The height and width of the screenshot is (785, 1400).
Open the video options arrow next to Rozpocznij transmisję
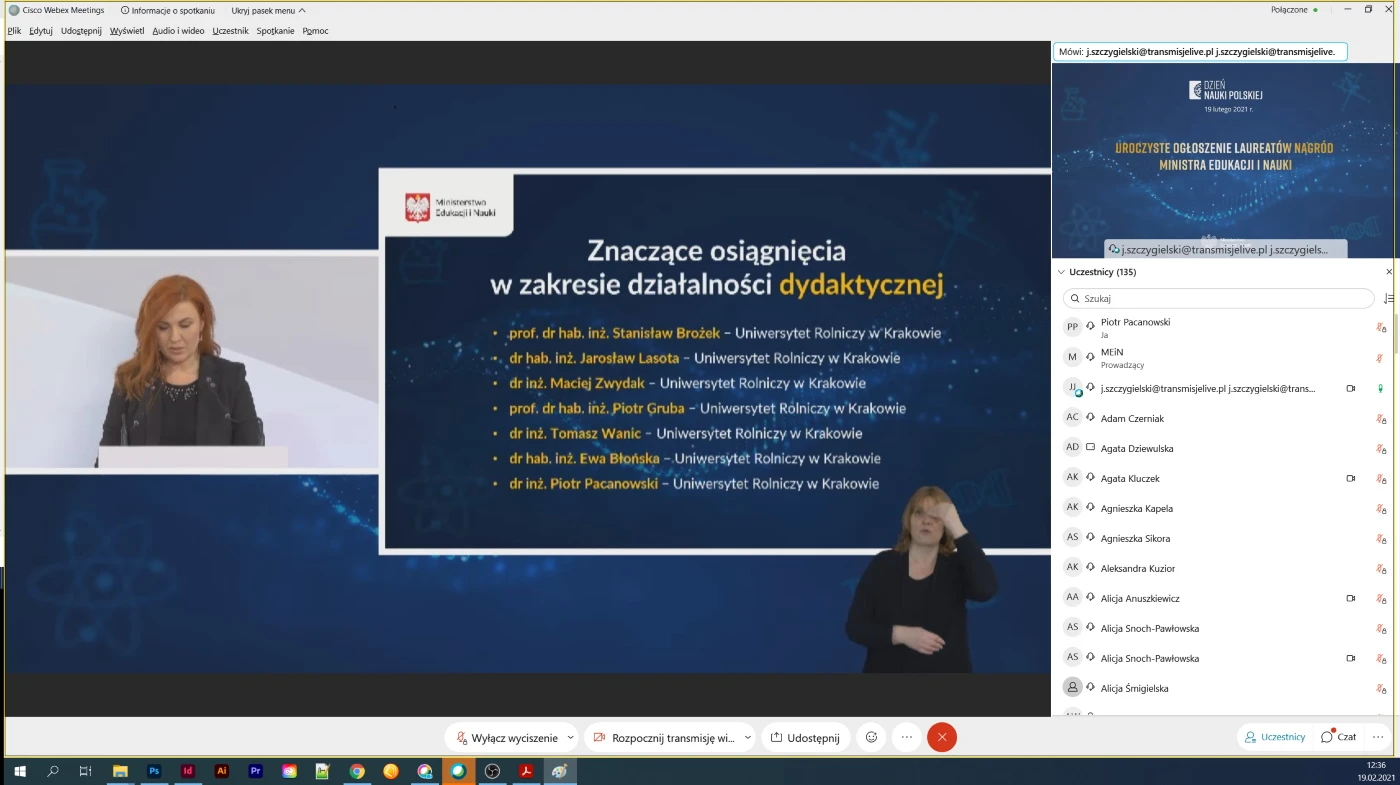point(748,737)
